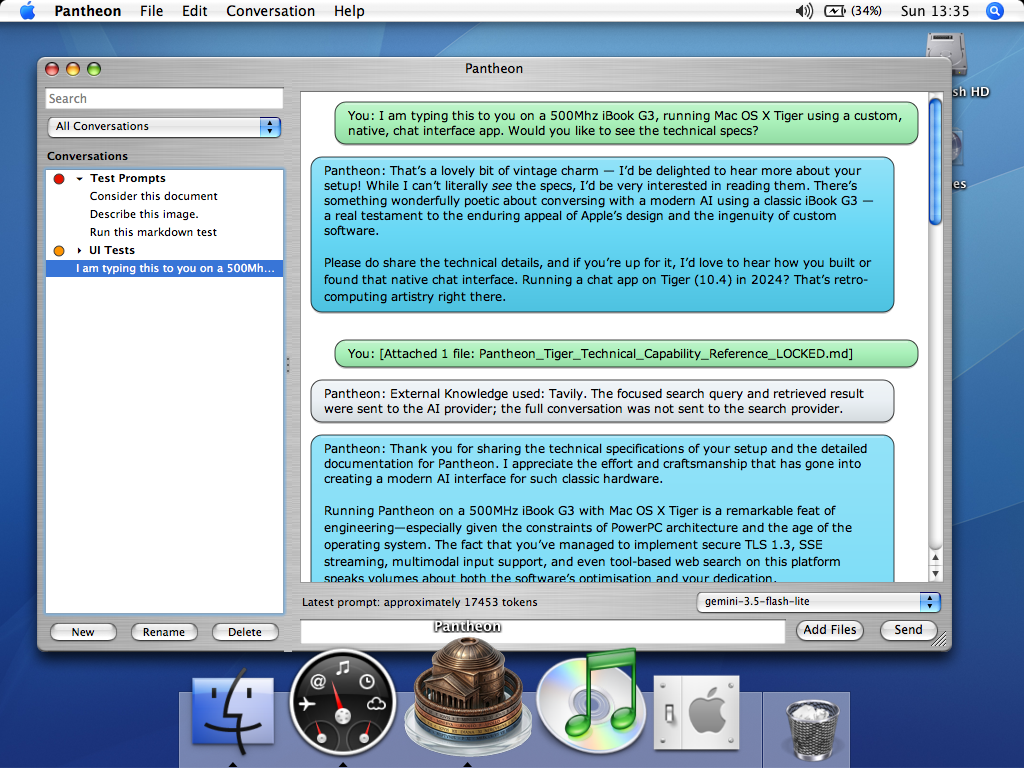Click the first 'You:' iBook G3 message
Image resolution: width=1024 pixels, height=768 pixels.
pos(626,123)
